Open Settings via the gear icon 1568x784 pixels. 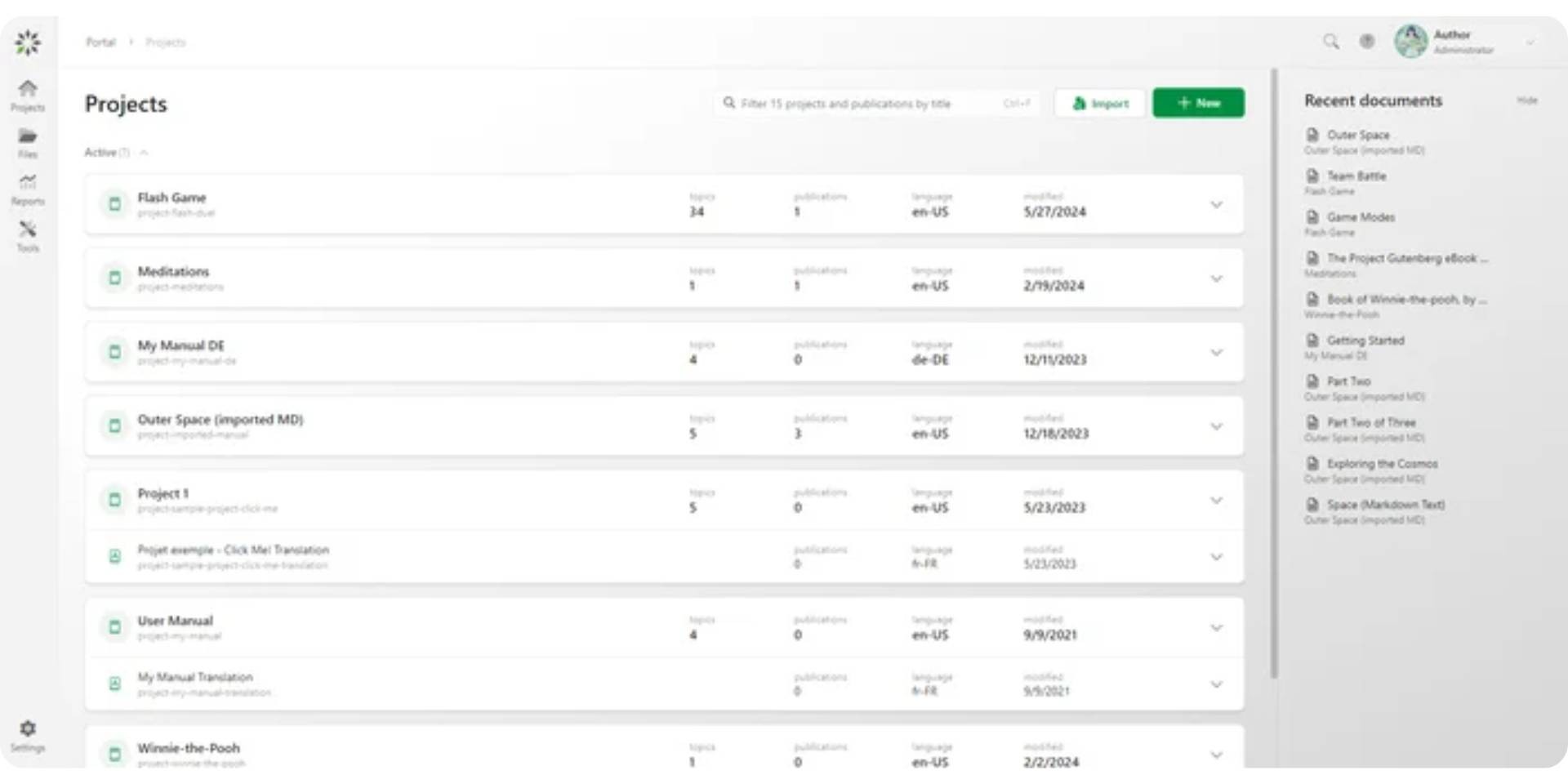28,728
